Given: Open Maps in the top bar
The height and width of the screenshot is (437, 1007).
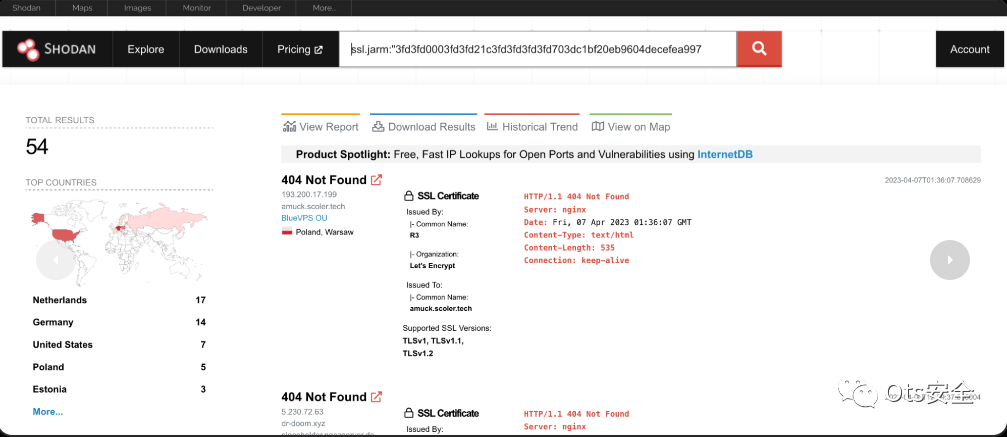Looking at the screenshot, I should [x=82, y=8].
